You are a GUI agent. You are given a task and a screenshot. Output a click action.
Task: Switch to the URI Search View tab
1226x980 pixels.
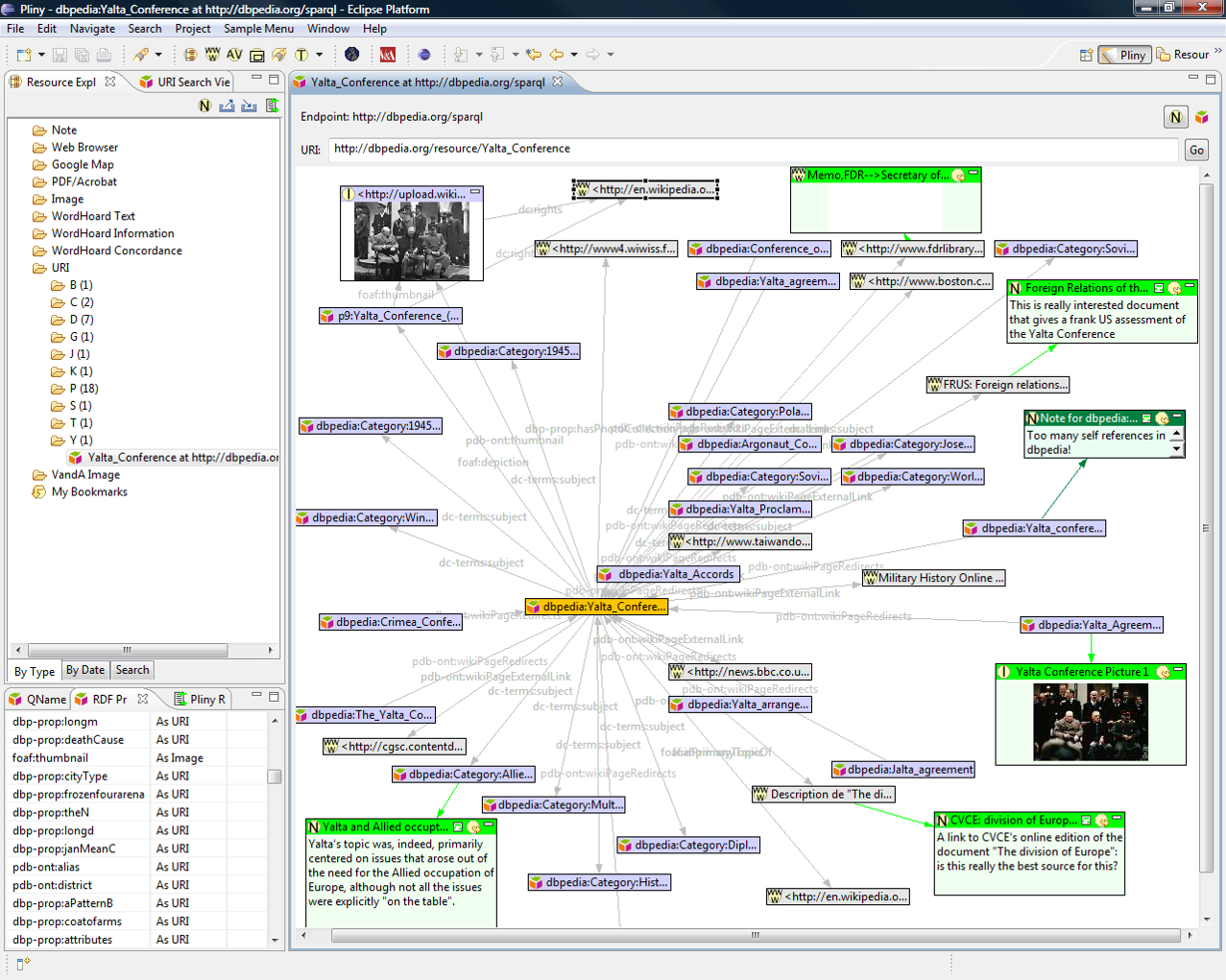tap(185, 83)
